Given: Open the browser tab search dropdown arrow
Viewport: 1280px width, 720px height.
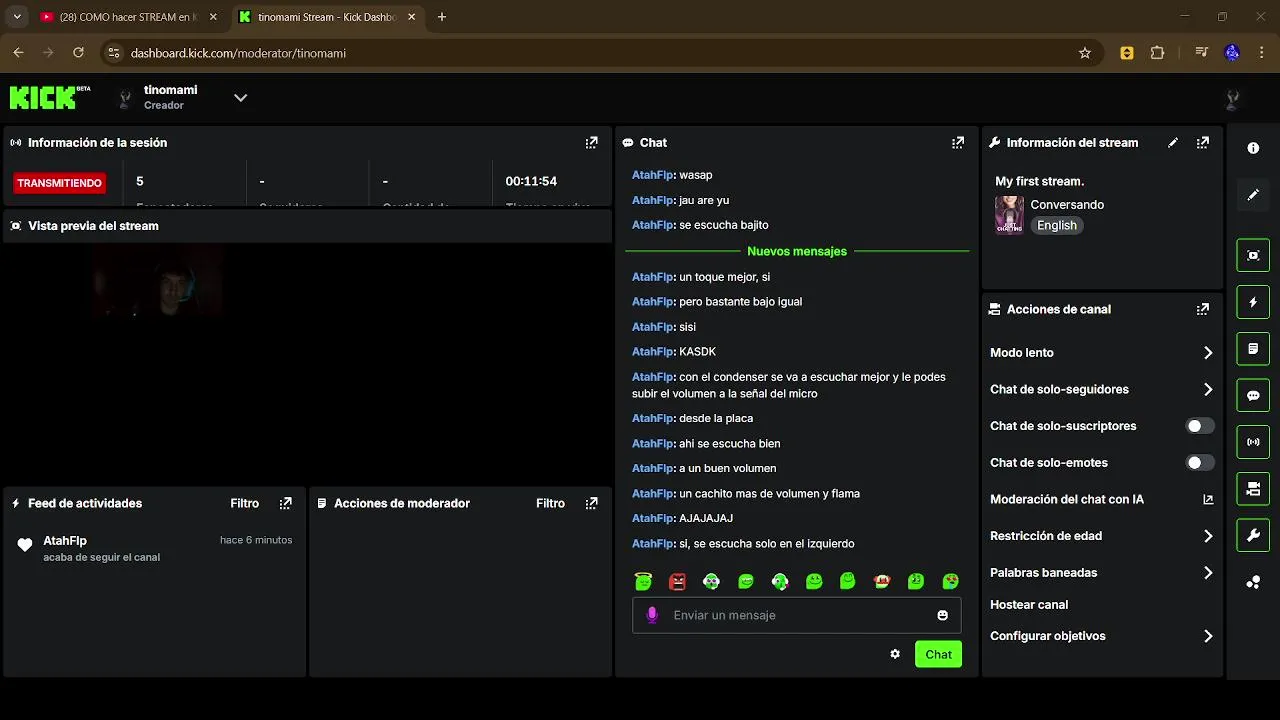Looking at the screenshot, I should pyautogui.click(x=17, y=17).
